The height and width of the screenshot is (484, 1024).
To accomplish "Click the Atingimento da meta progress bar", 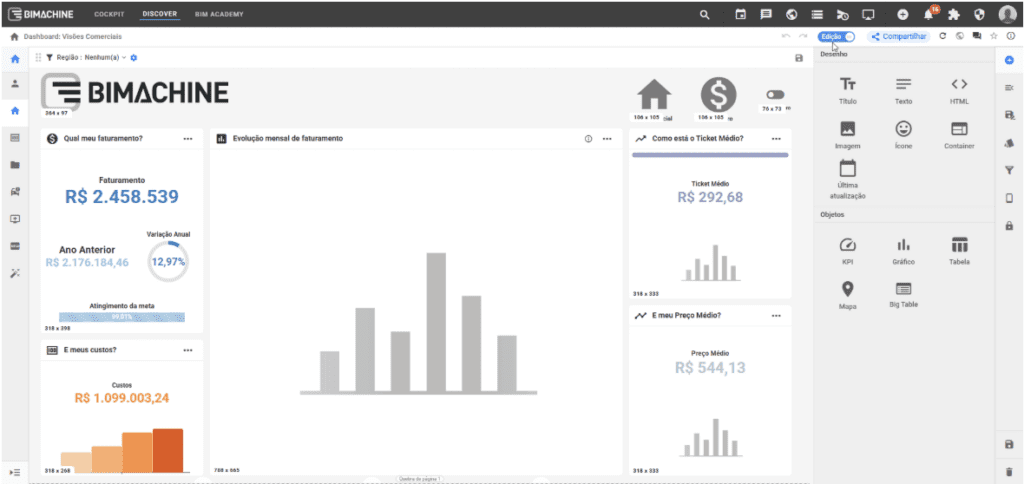I will point(122,316).
